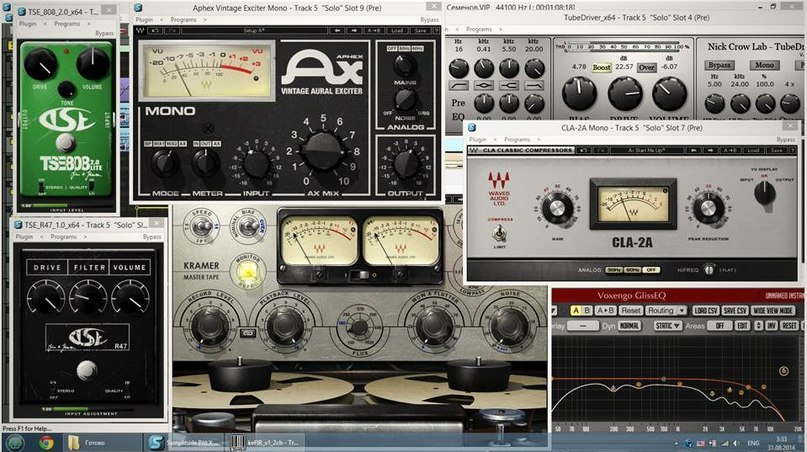This screenshot has height=452, width=807.
Task: Click the up/down stepper next to GlissEQ Edit
Action: (x=759, y=326)
